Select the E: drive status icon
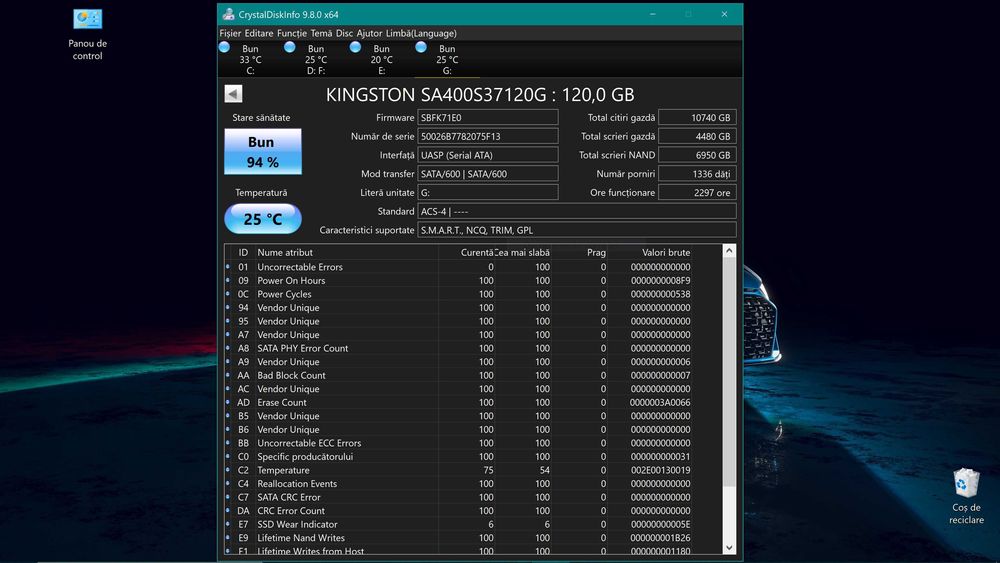1000x563 pixels. coord(356,47)
